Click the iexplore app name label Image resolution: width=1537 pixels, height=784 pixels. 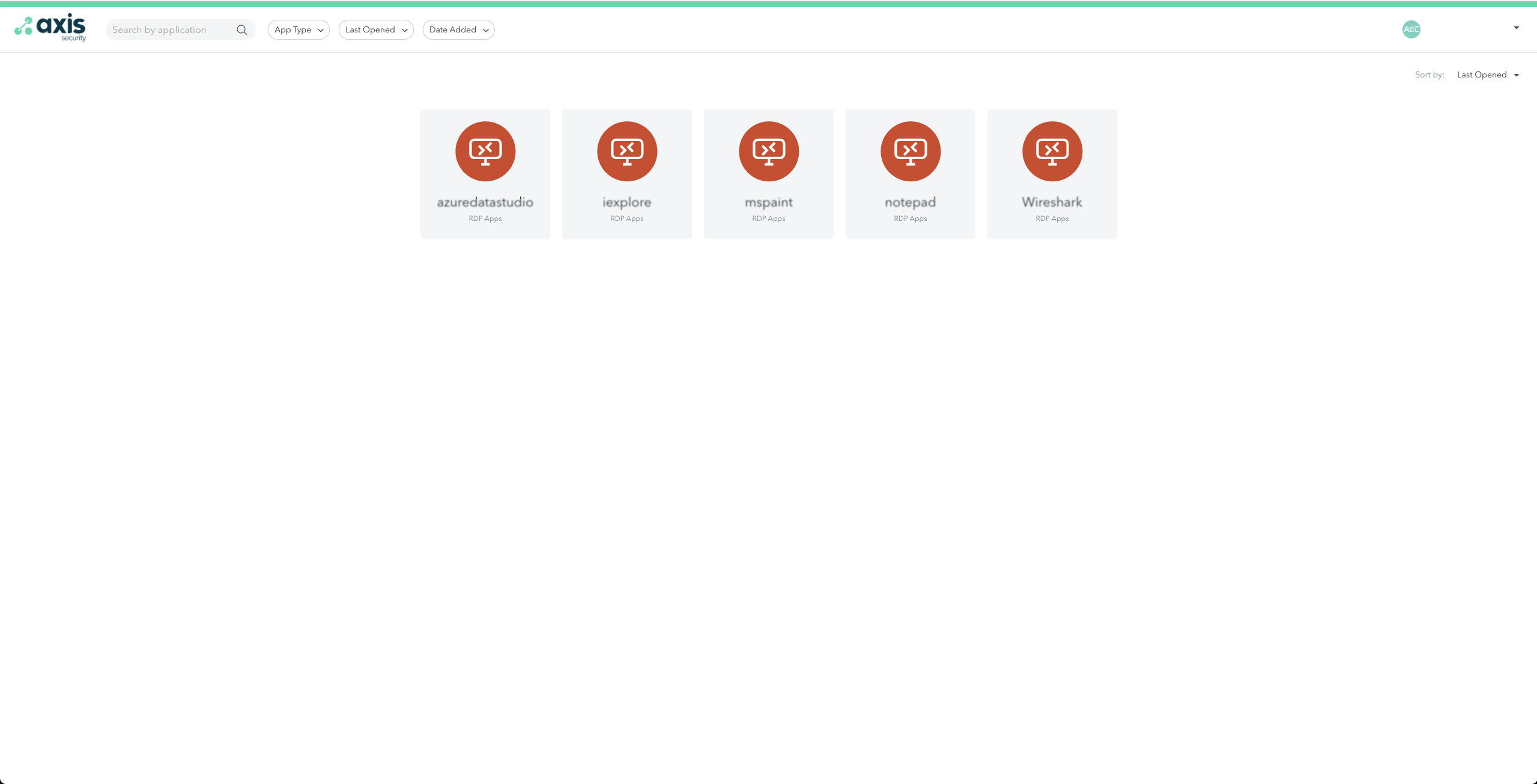click(627, 202)
